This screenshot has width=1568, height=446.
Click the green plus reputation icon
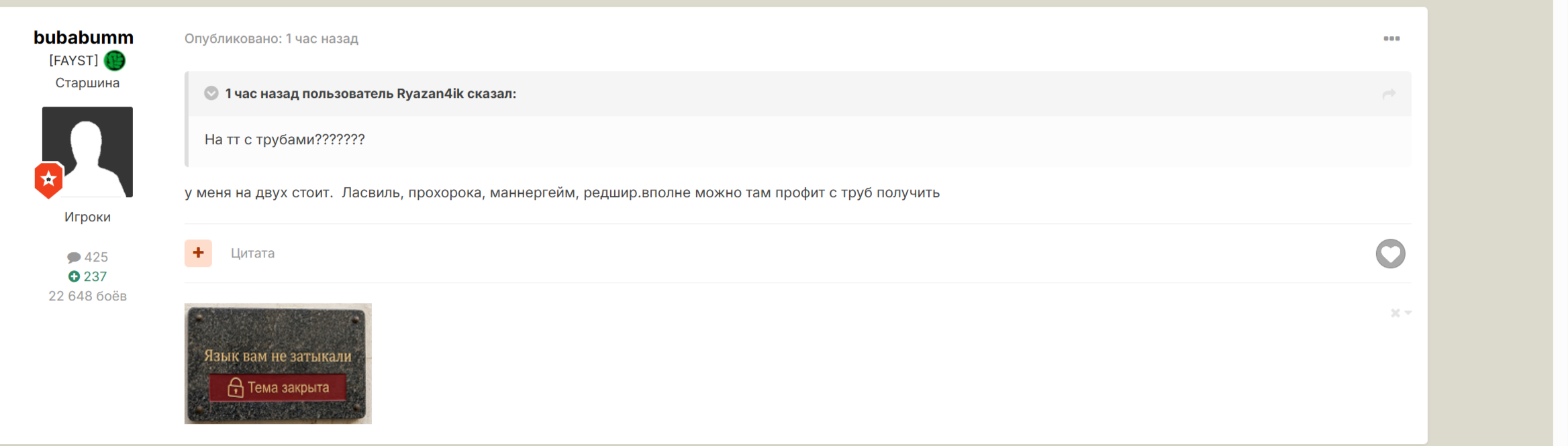74,276
